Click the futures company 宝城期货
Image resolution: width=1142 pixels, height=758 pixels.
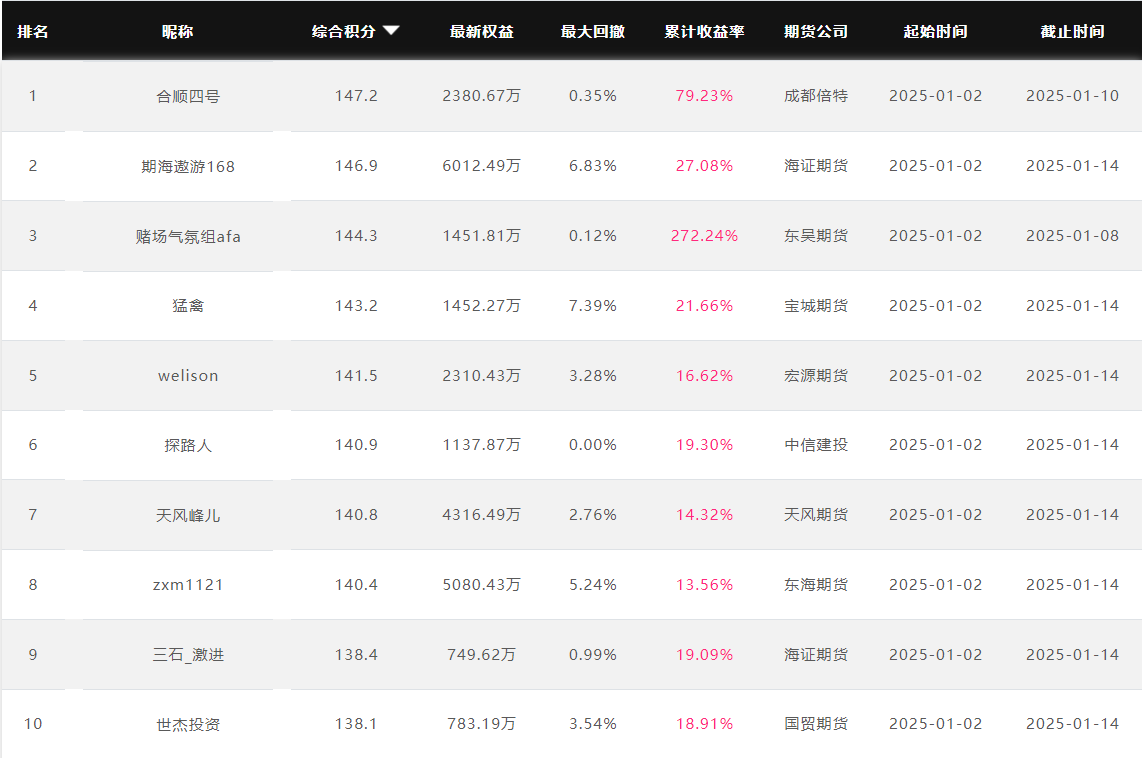[816, 306]
